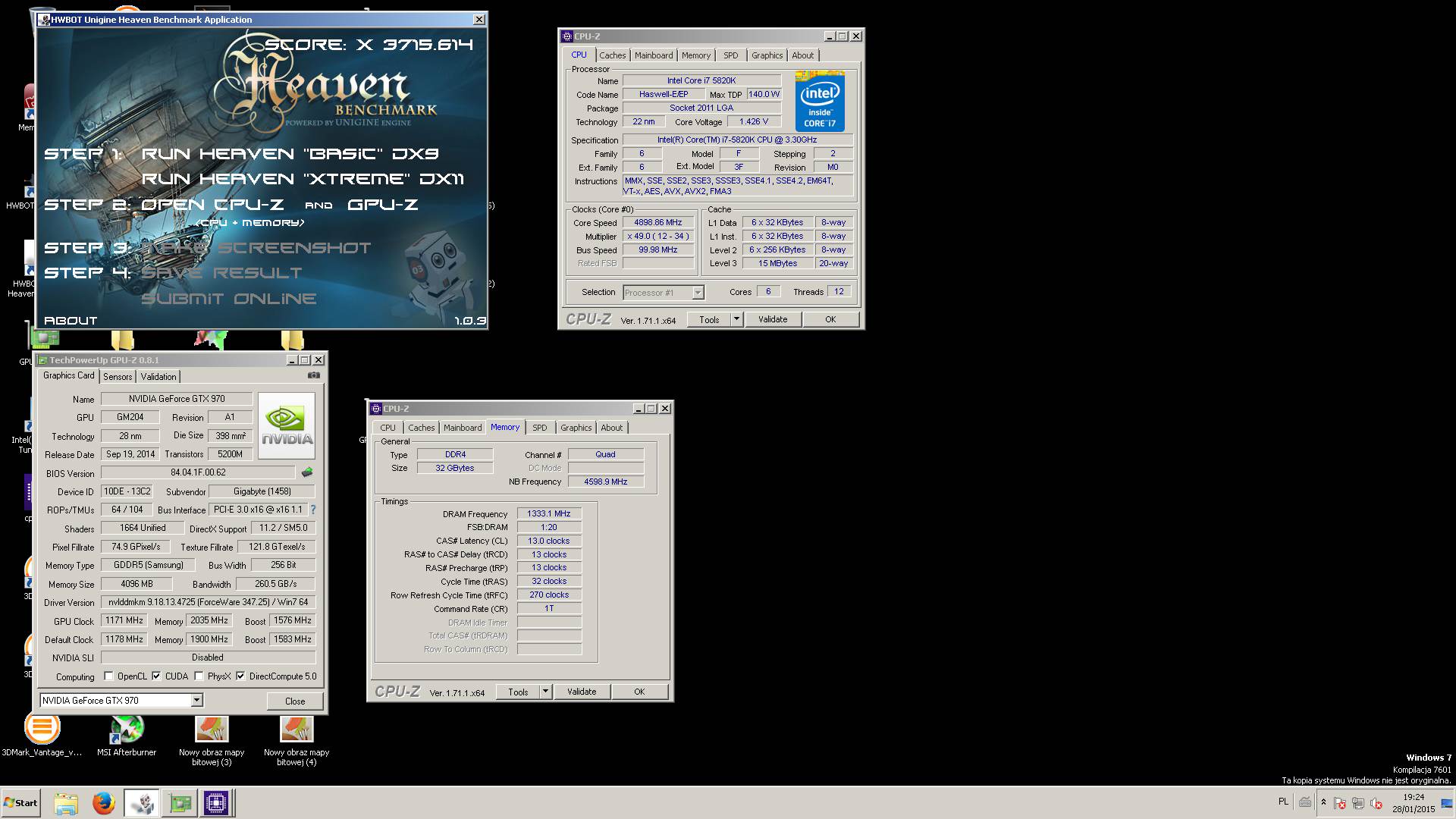Click the NVIDIA logo in GPU-Z
The height and width of the screenshot is (819, 1456).
(287, 425)
